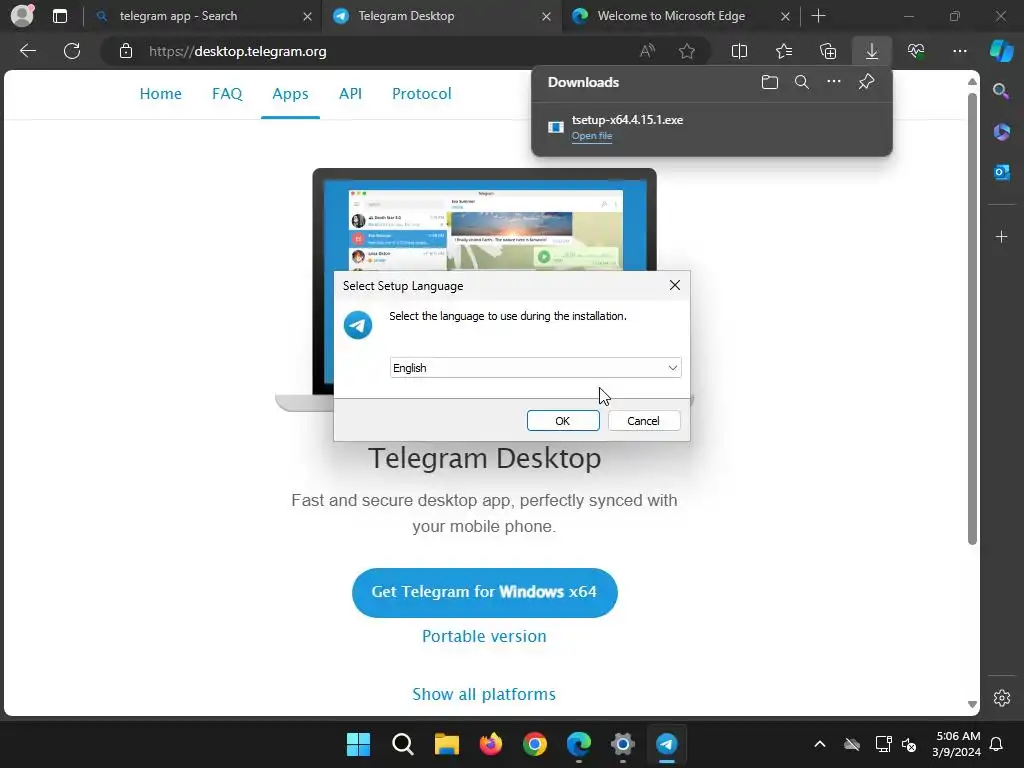Click the Microsoft Edge taskbar icon
1024x768 pixels.
579,744
